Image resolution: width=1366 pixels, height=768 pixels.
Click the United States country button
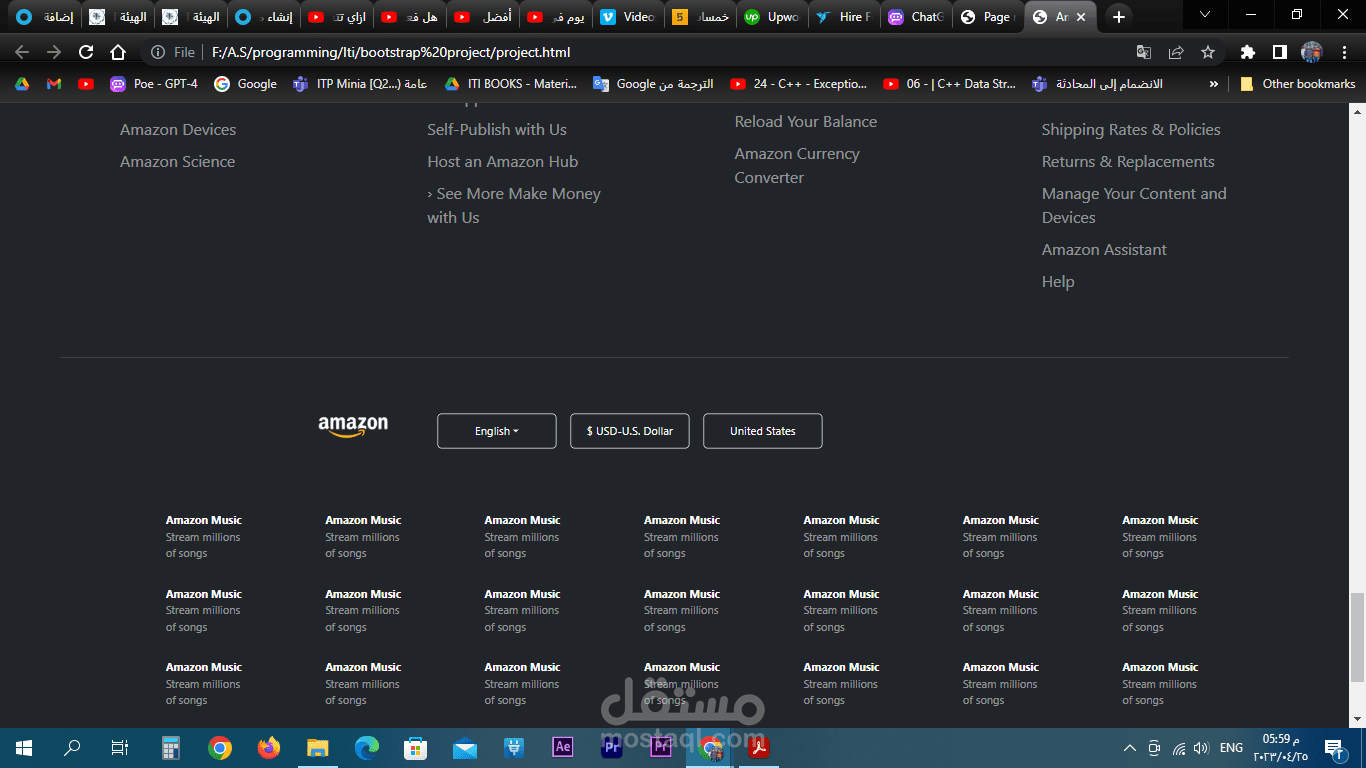tap(763, 431)
